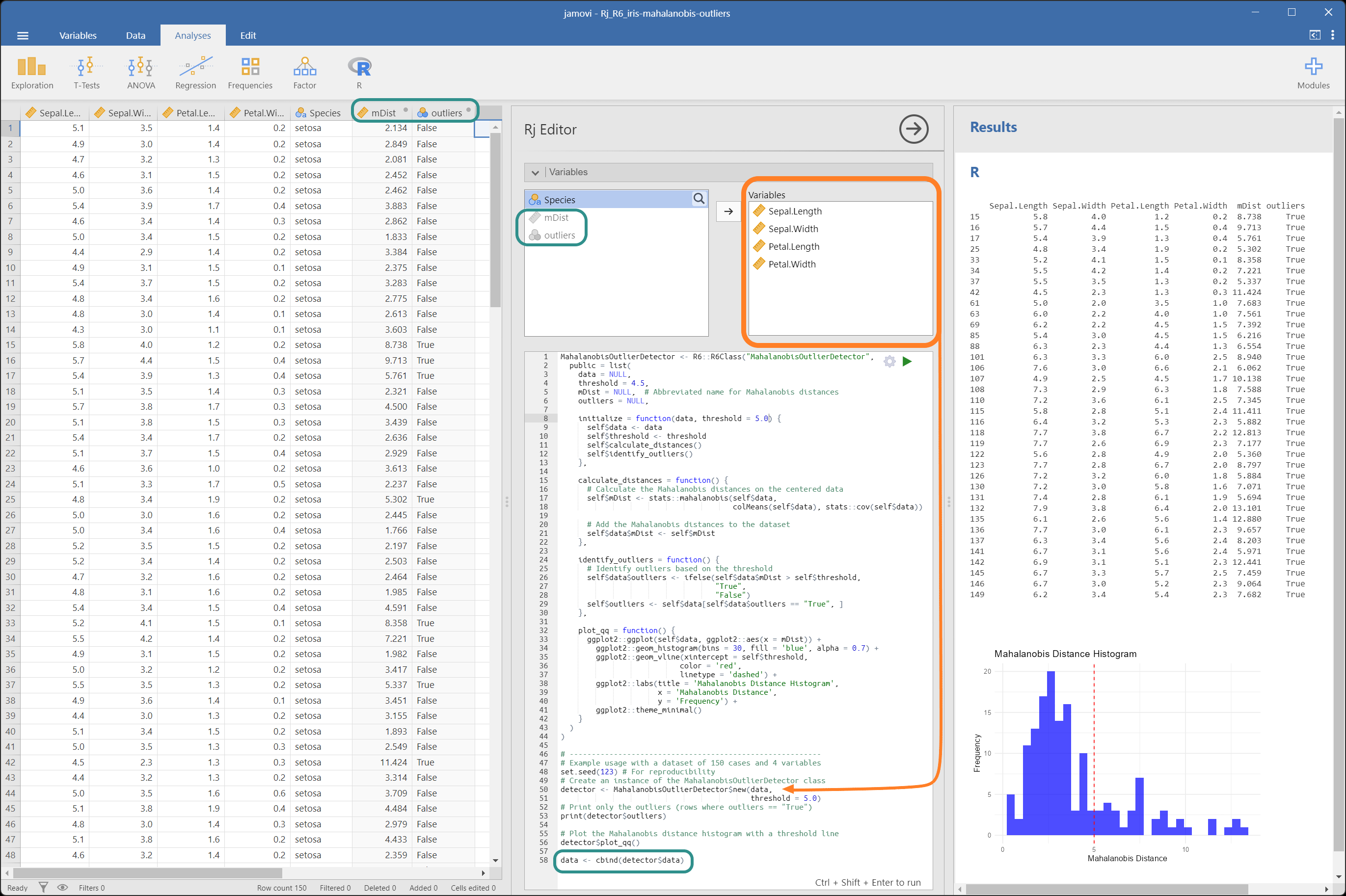
Task: Click Filters 0 status entry
Action: (x=91, y=888)
